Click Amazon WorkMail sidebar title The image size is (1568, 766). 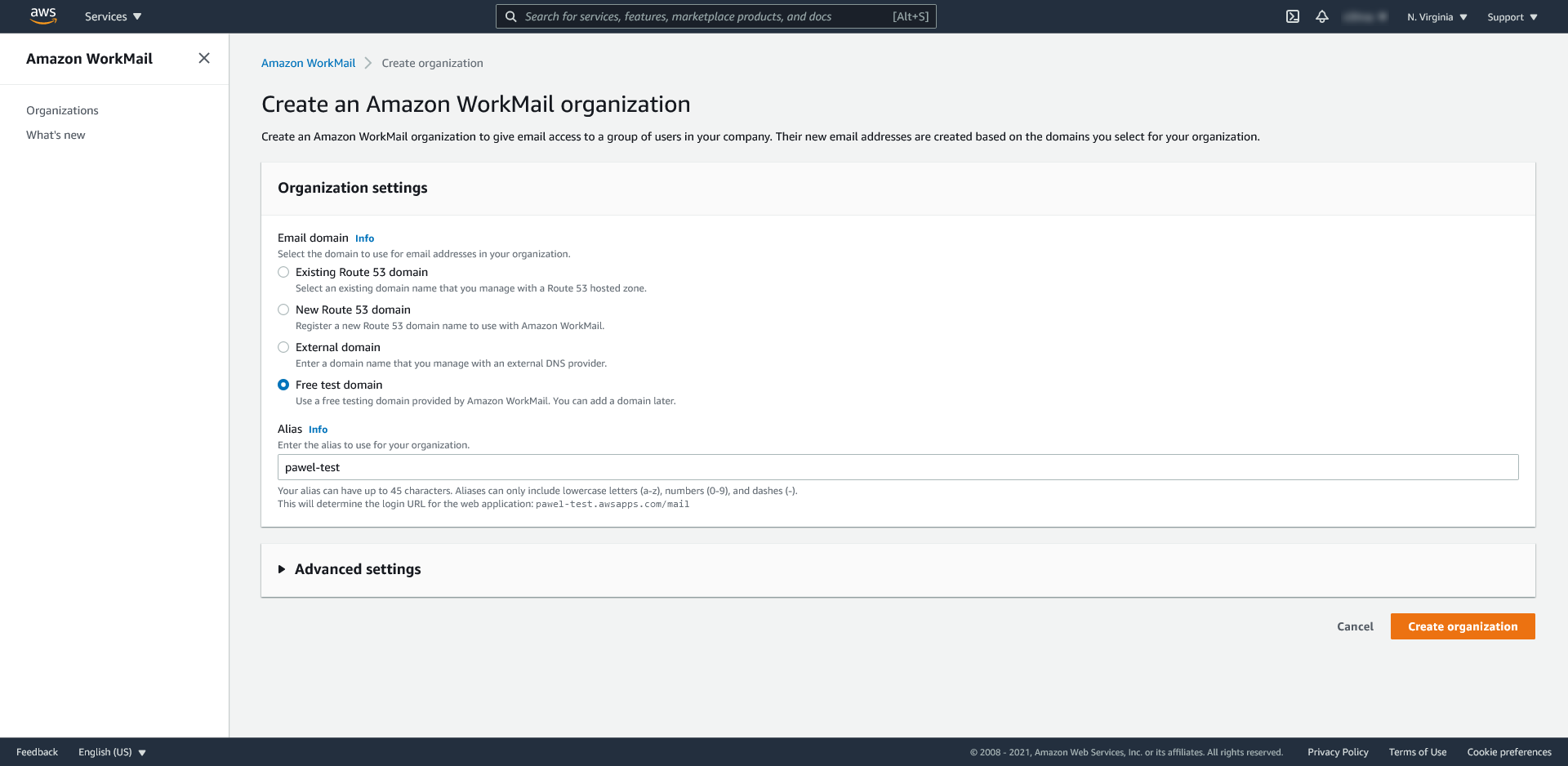(89, 59)
